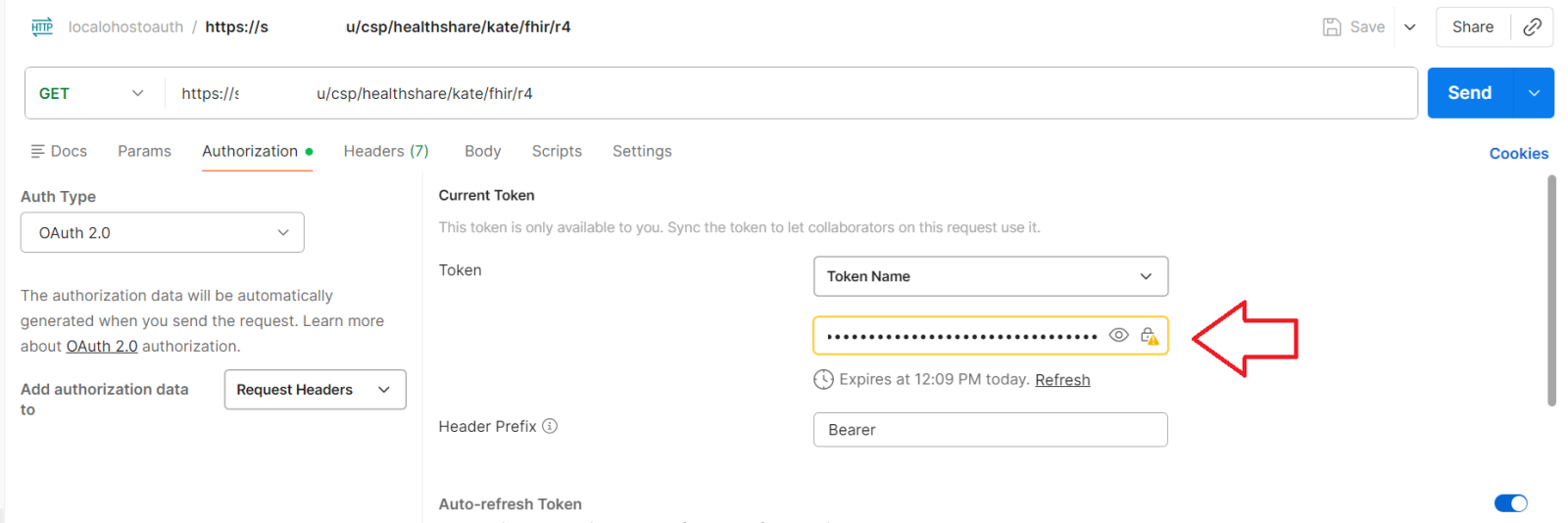Open the Scripts tab
The width and height of the screenshot is (1568, 523).
tap(557, 151)
